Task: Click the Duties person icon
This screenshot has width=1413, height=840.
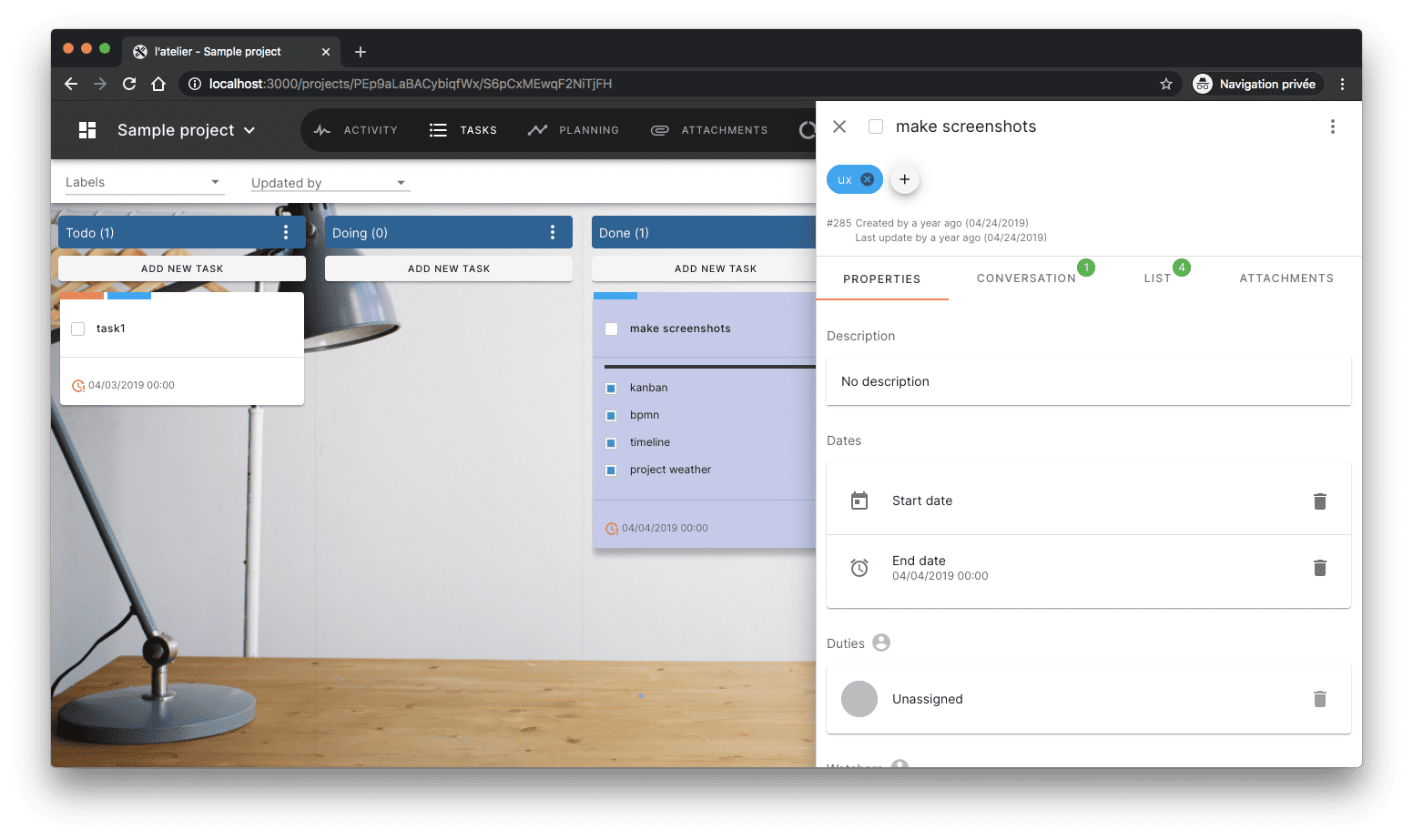Action: tap(881, 643)
